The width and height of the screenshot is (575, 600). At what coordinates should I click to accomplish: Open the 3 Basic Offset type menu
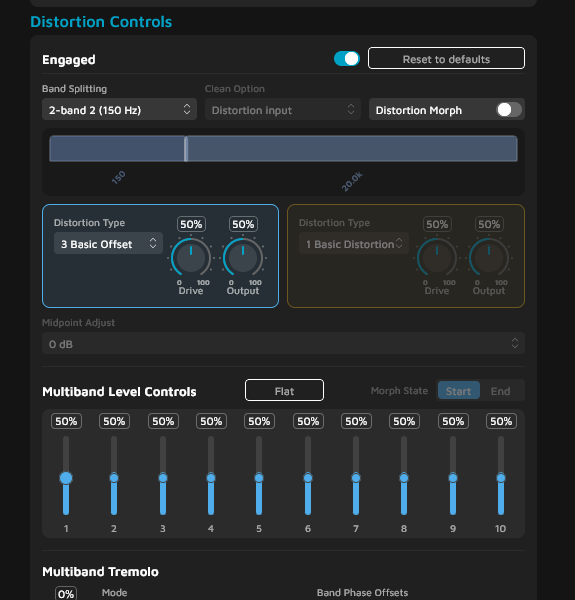coord(108,243)
